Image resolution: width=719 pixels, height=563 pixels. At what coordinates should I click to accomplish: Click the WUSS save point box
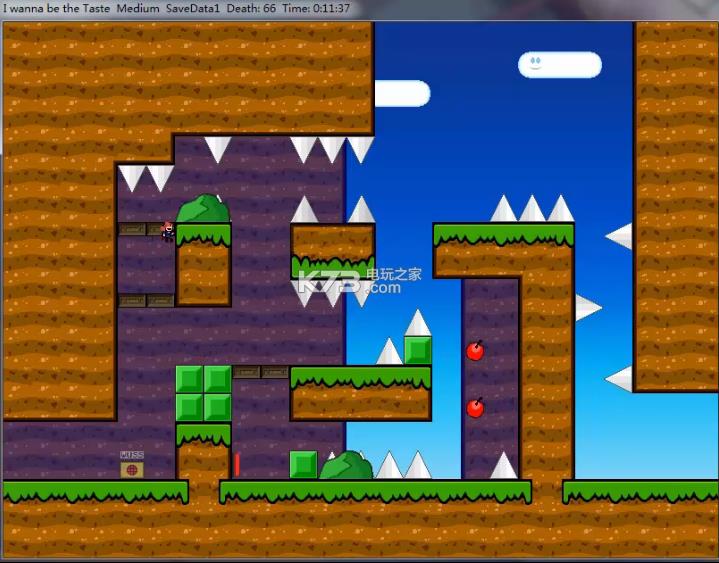click(132, 467)
